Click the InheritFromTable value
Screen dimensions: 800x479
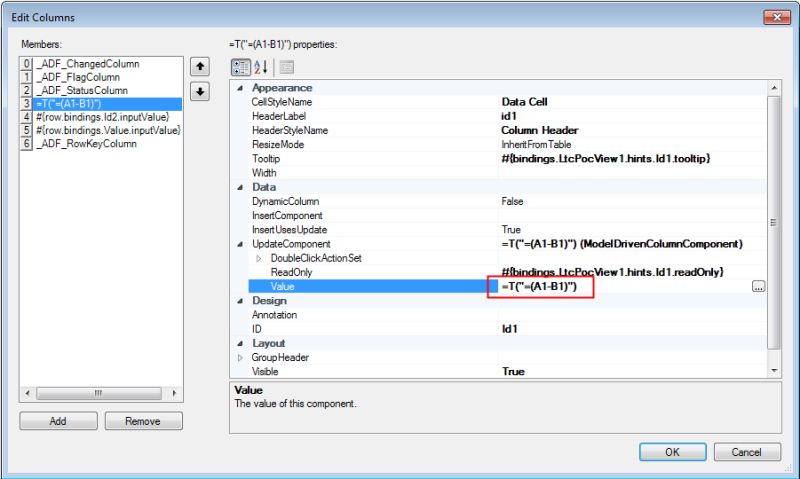click(536, 145)
